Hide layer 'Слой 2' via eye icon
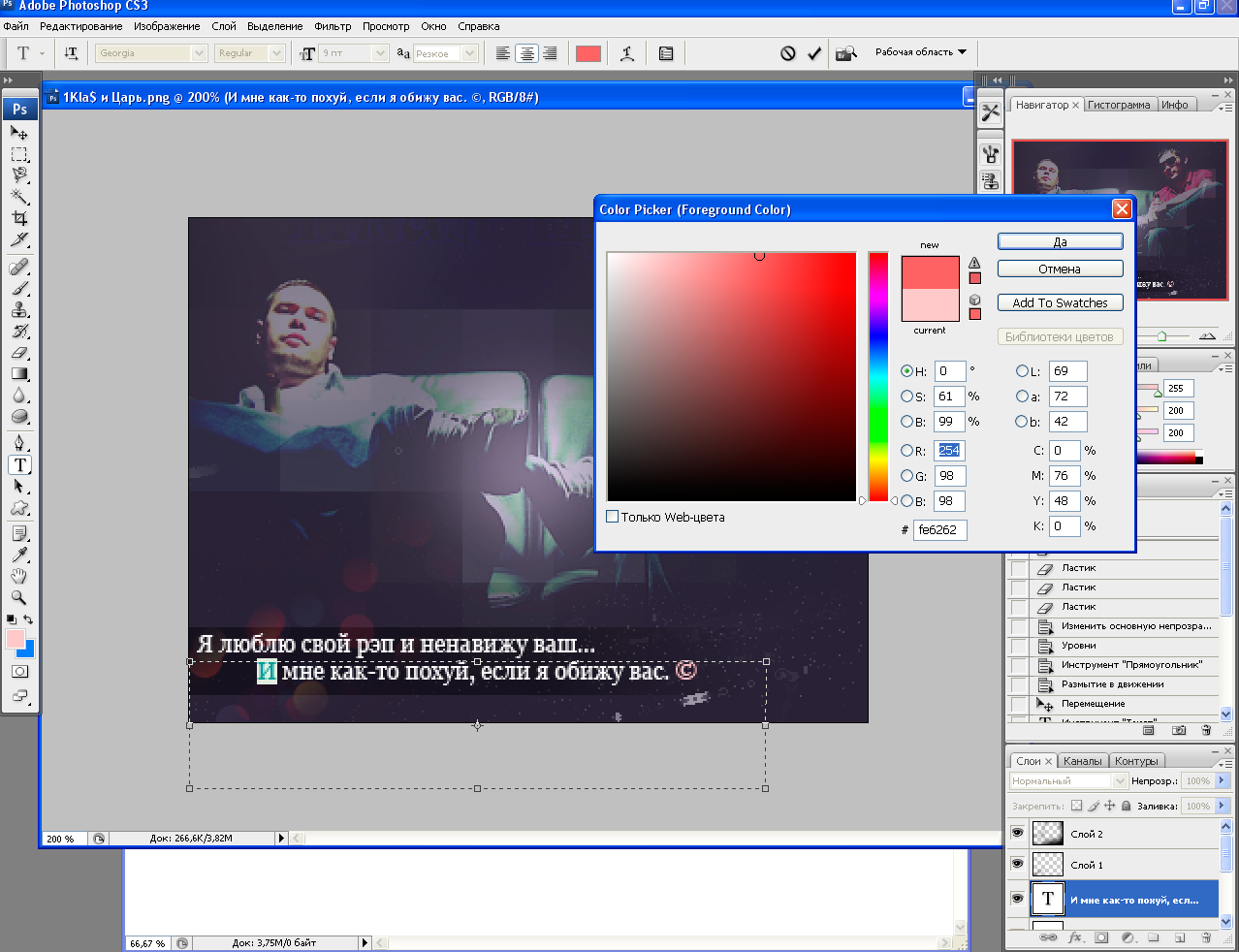This screenshot has height=952, width=1239. [1017, 833]
